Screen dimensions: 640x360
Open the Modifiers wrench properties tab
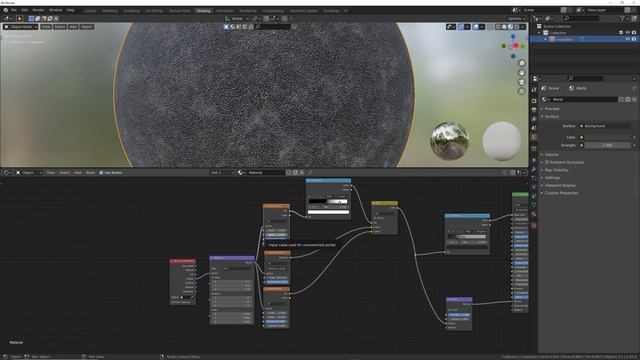click(x=534, y=169)
